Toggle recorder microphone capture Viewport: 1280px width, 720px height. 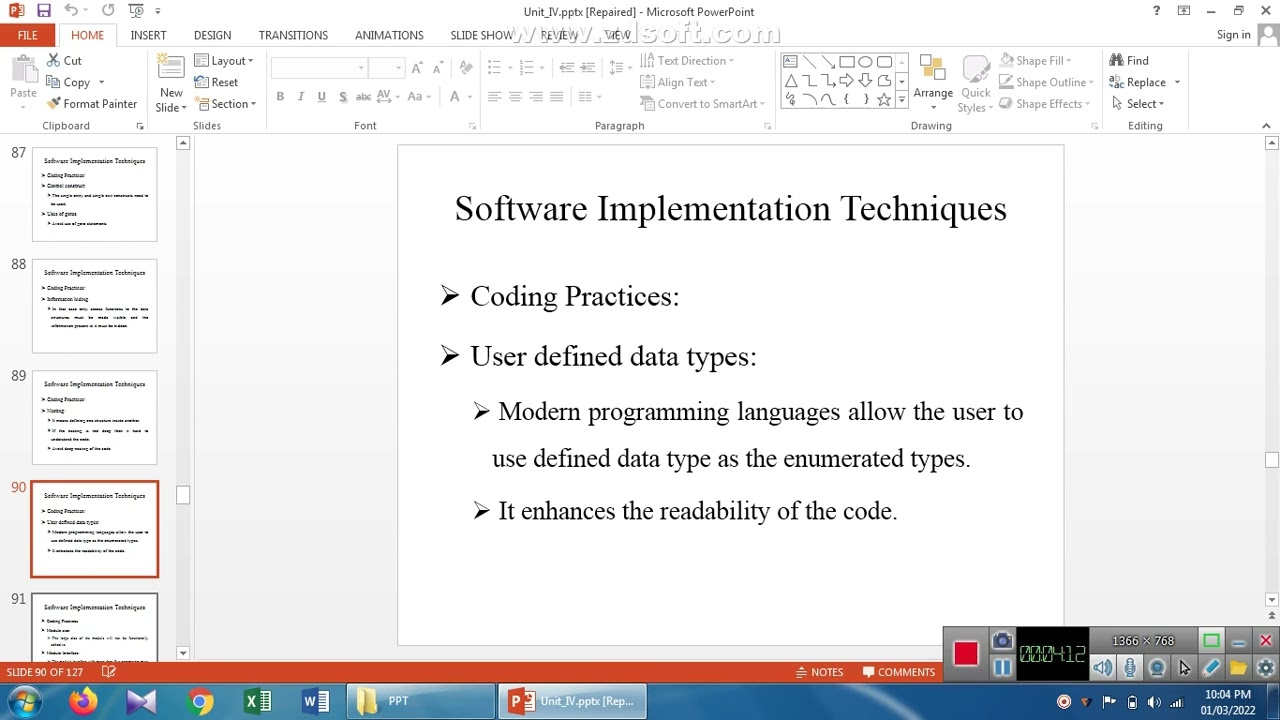[1130, 668]
